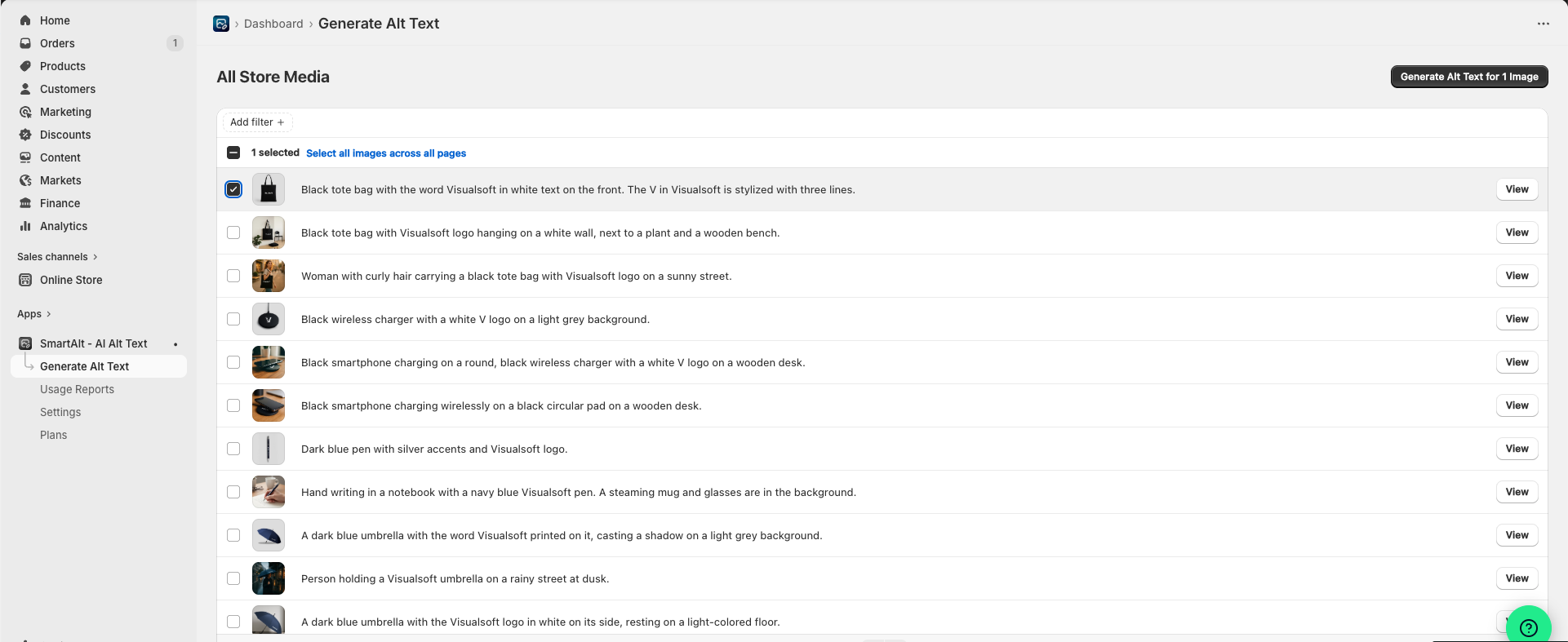The height and width of the screenshot is (642, 1568).
Task: Check the smartphone on round charger row
Action: (233, 362)
